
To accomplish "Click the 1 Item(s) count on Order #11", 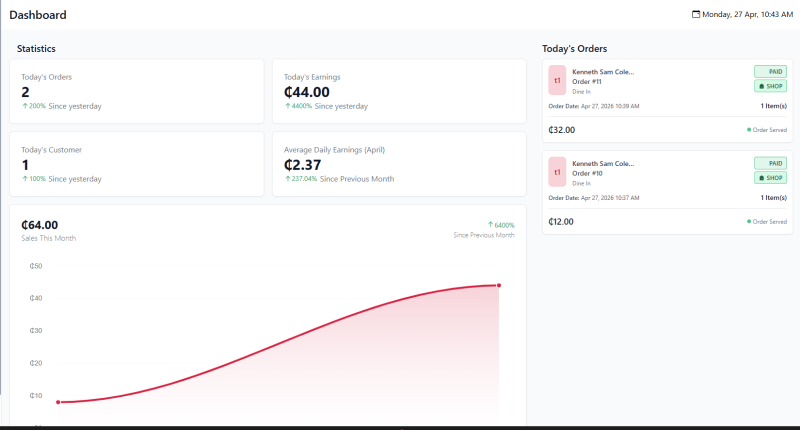I will click(x=773, y=106).
